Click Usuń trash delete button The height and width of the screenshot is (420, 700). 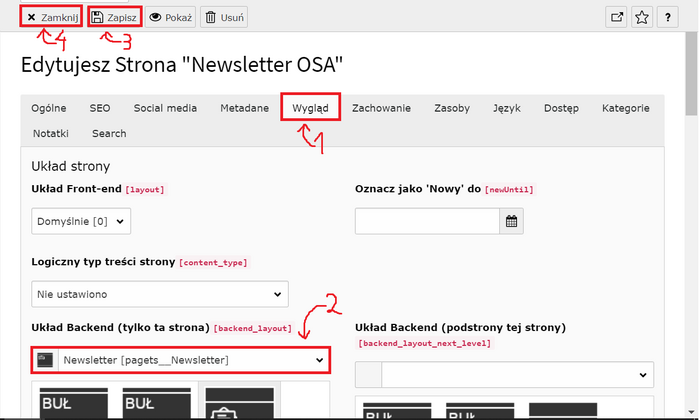(224, 17)
